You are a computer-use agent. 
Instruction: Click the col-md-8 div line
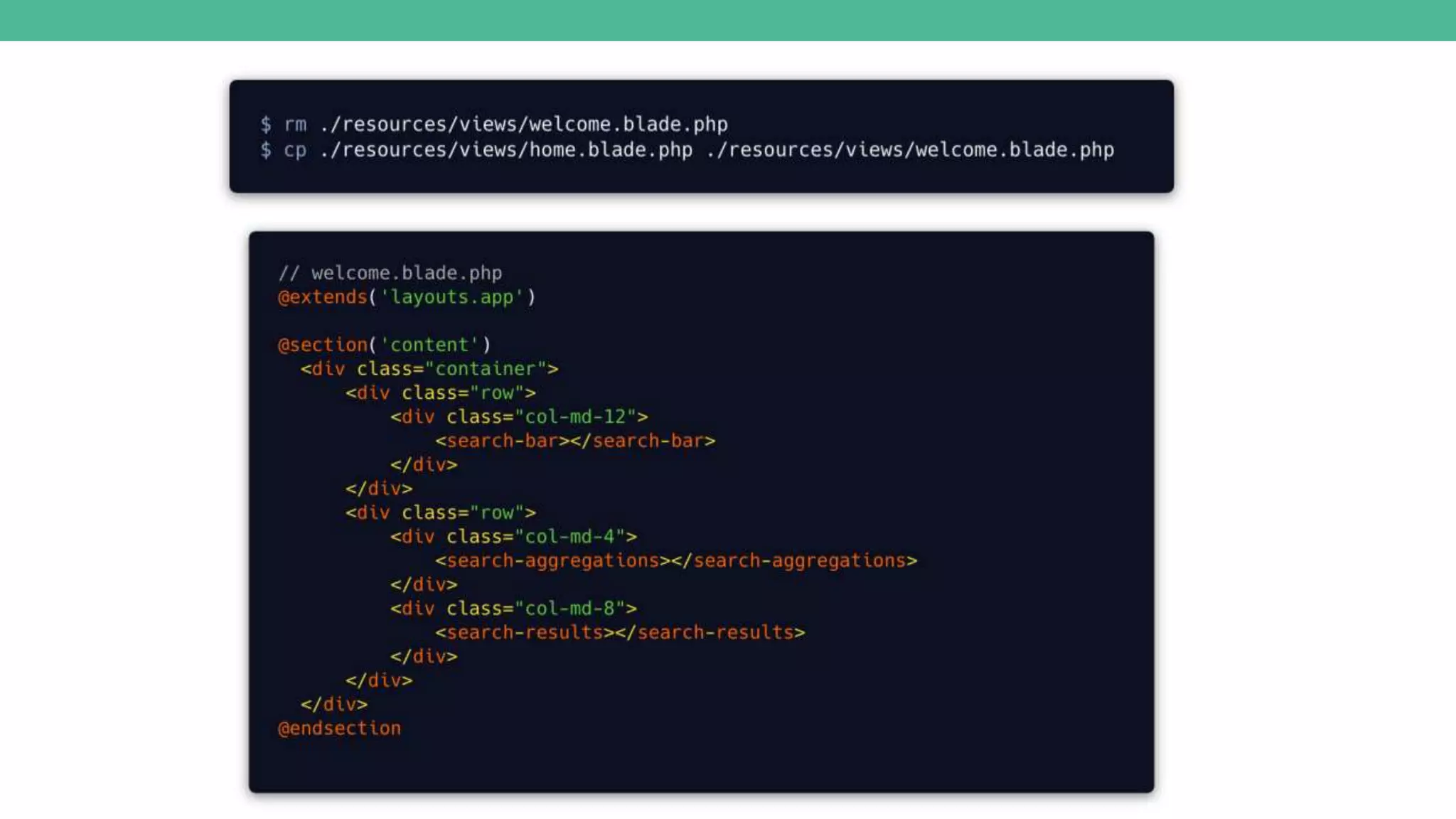(513, 609)
